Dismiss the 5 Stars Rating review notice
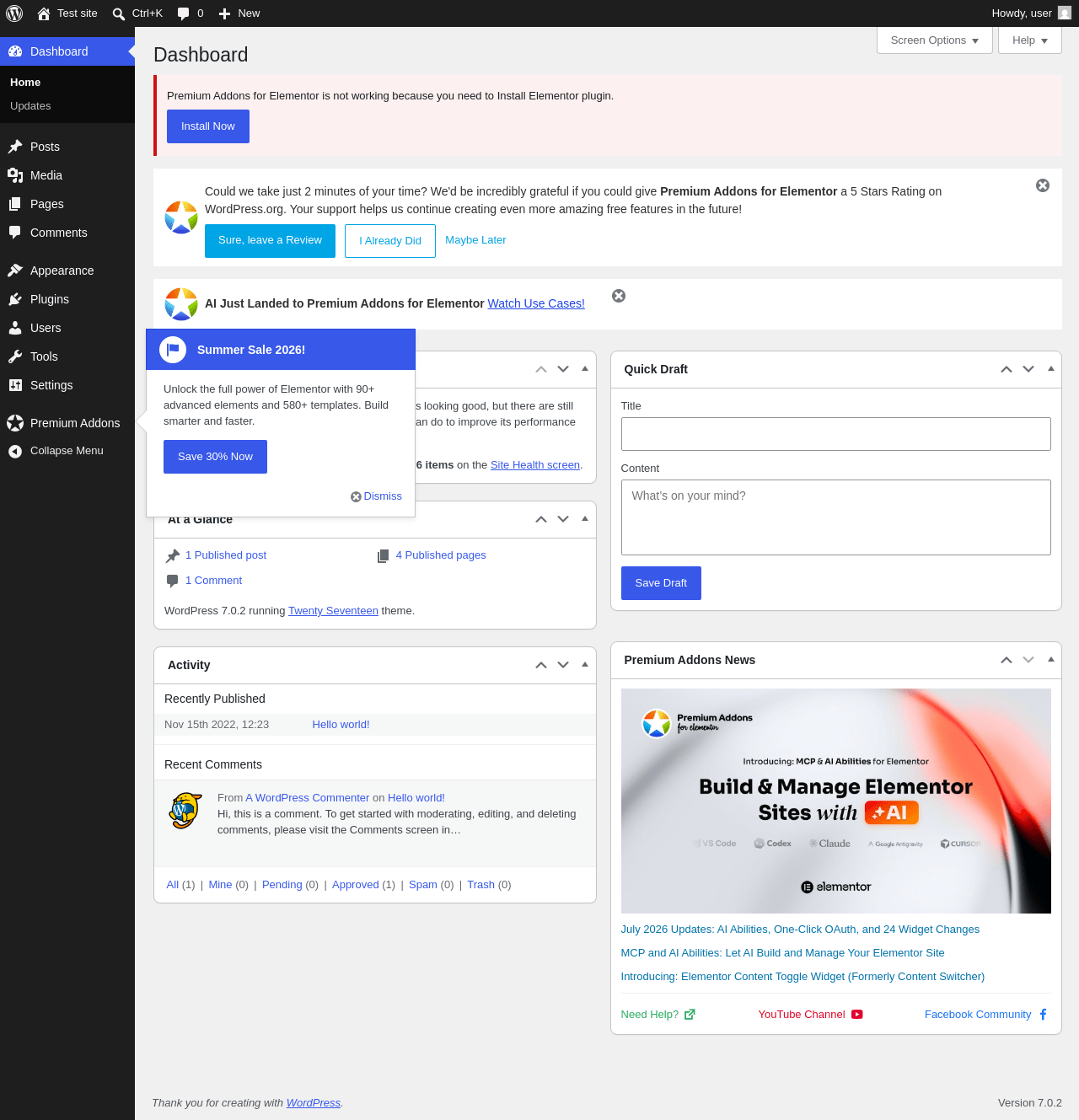 [1043, 185]
